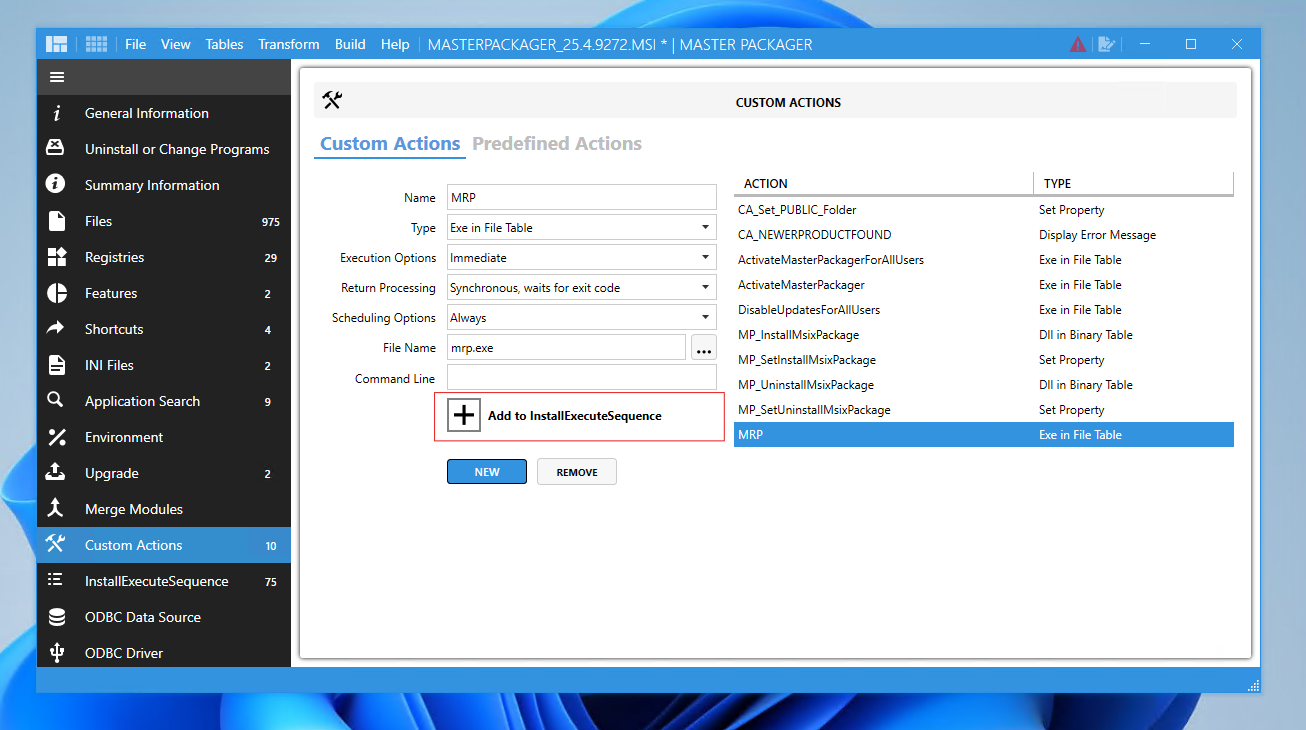Open the Transform menu
The image size is (1306, 730).
[x=289, y=44]
